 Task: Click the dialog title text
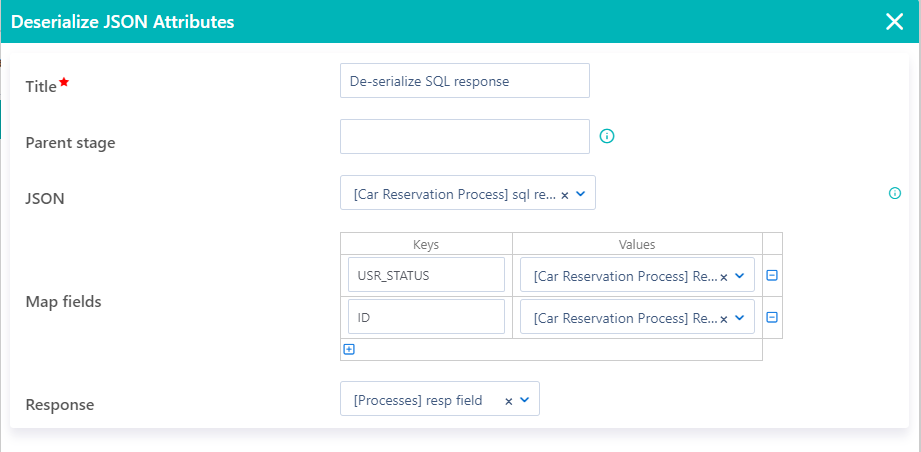pyautogui.click(x=123, y=22)
